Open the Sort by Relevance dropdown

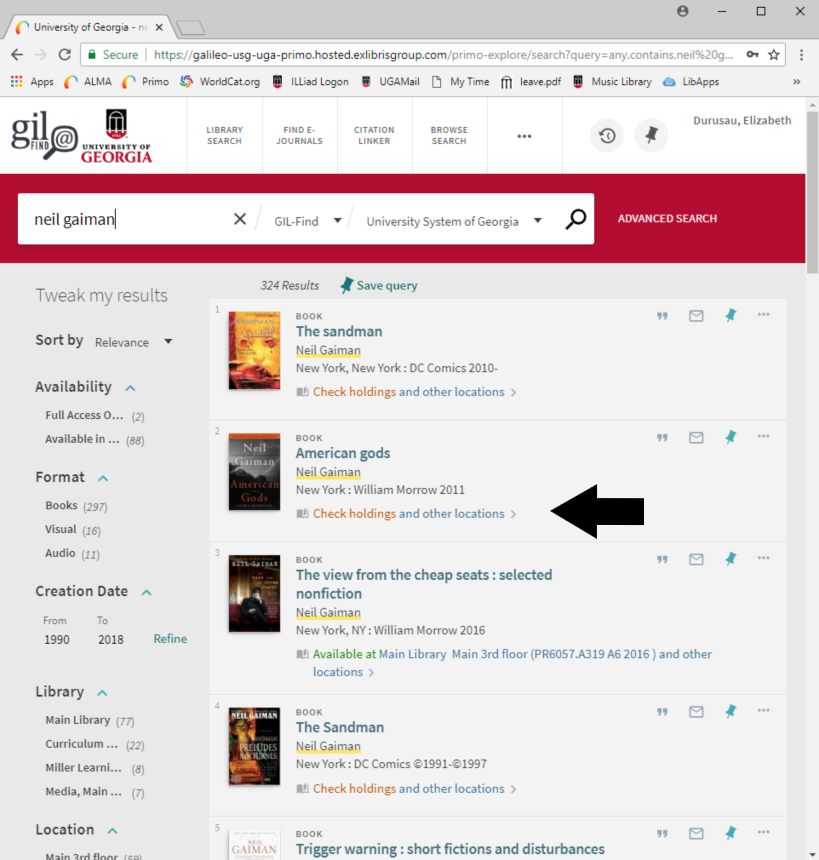point(134,342)
